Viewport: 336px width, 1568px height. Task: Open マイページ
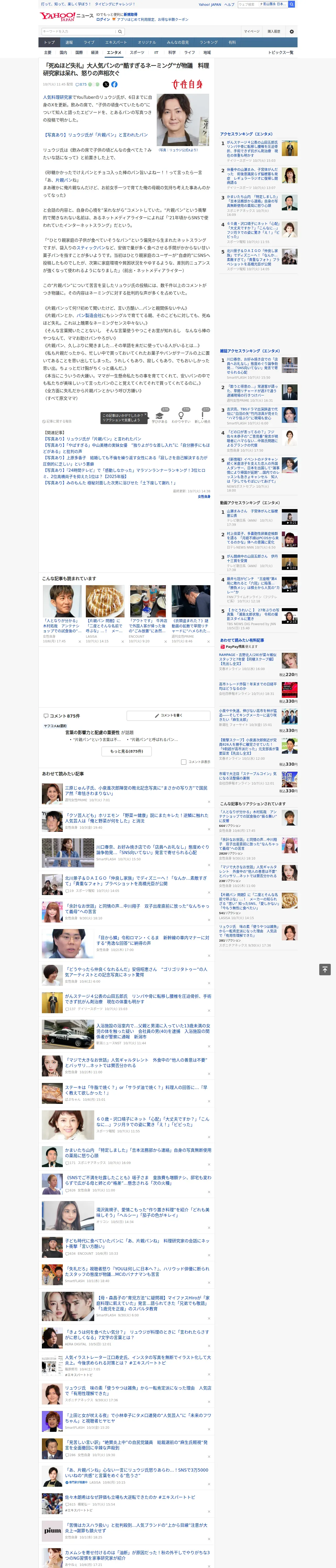251,31
